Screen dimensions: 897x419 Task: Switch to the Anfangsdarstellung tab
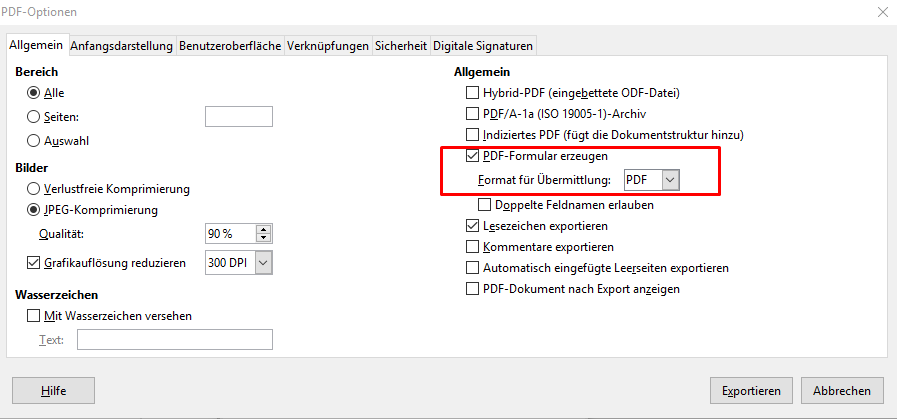pos(121,45)
